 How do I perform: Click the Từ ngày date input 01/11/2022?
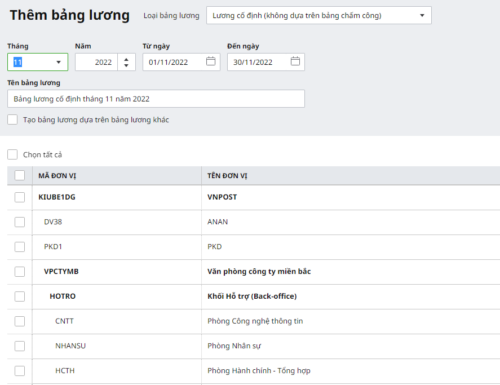point(174,62)
